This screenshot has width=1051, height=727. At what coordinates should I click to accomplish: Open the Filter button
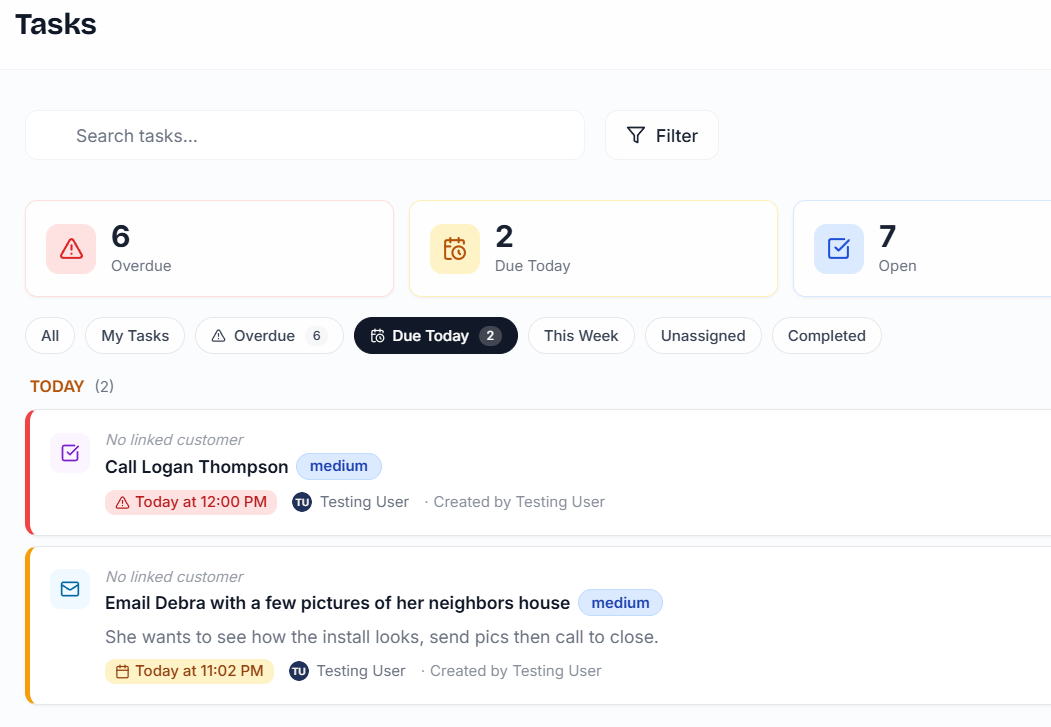(x=662, y=135)
